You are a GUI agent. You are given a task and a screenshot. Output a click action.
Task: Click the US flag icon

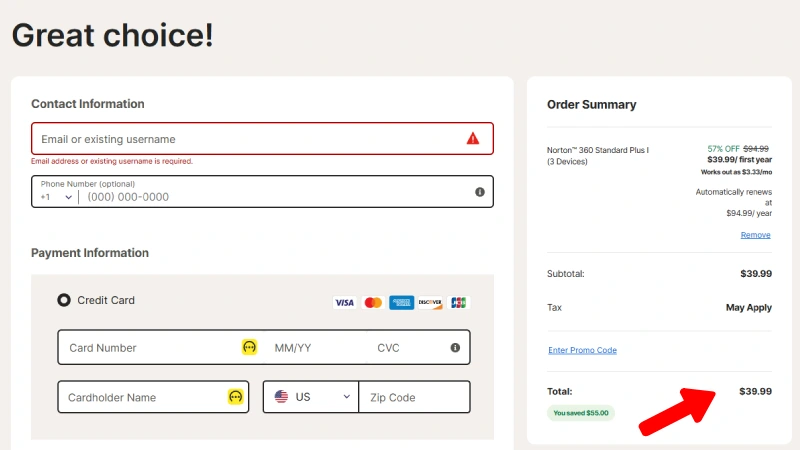[x=281, y=396]
